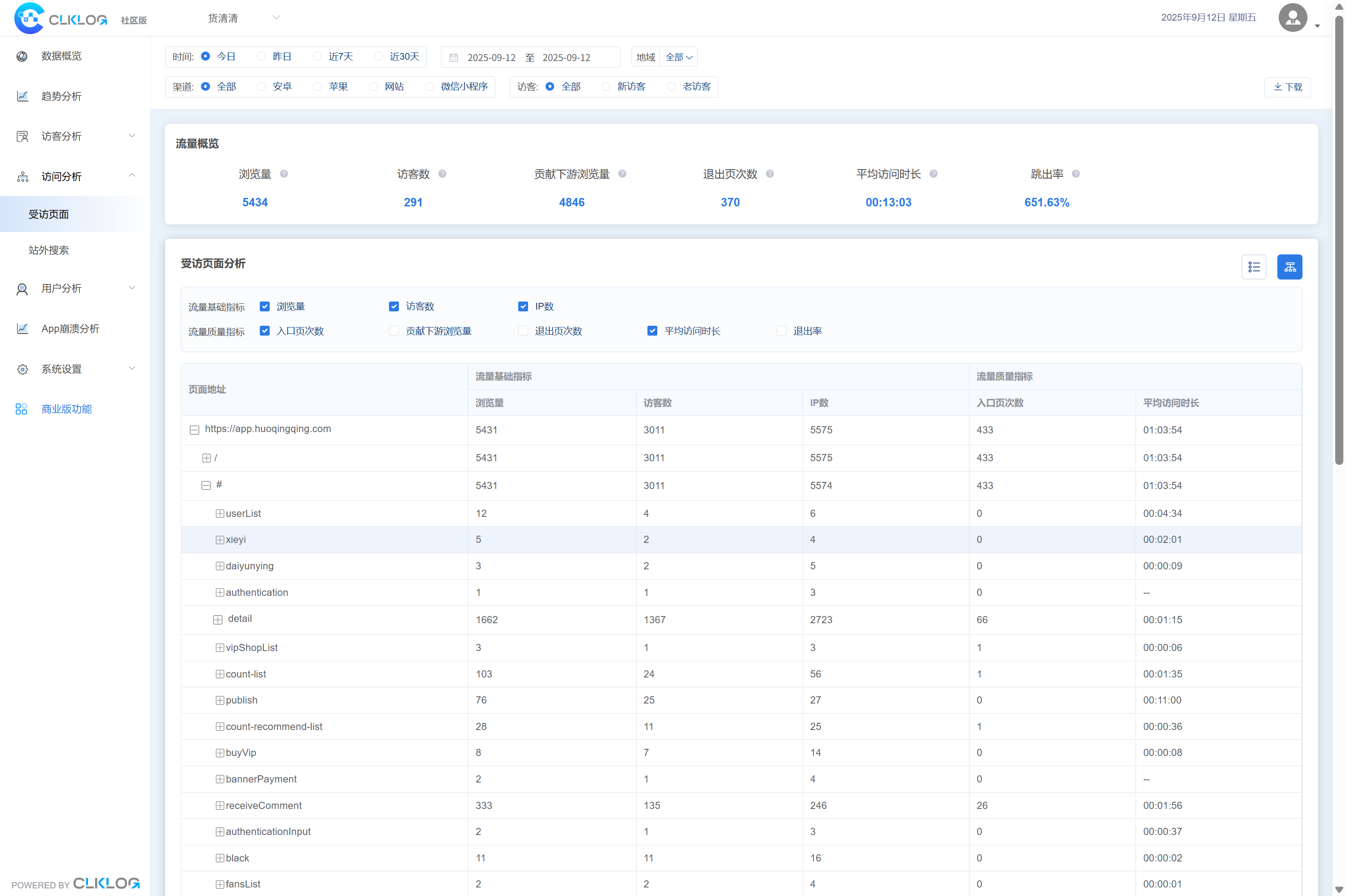Expand the detail tree row
Viewport: 1346px width, 896px height.
pyautogui.click(x=218, y=620)
